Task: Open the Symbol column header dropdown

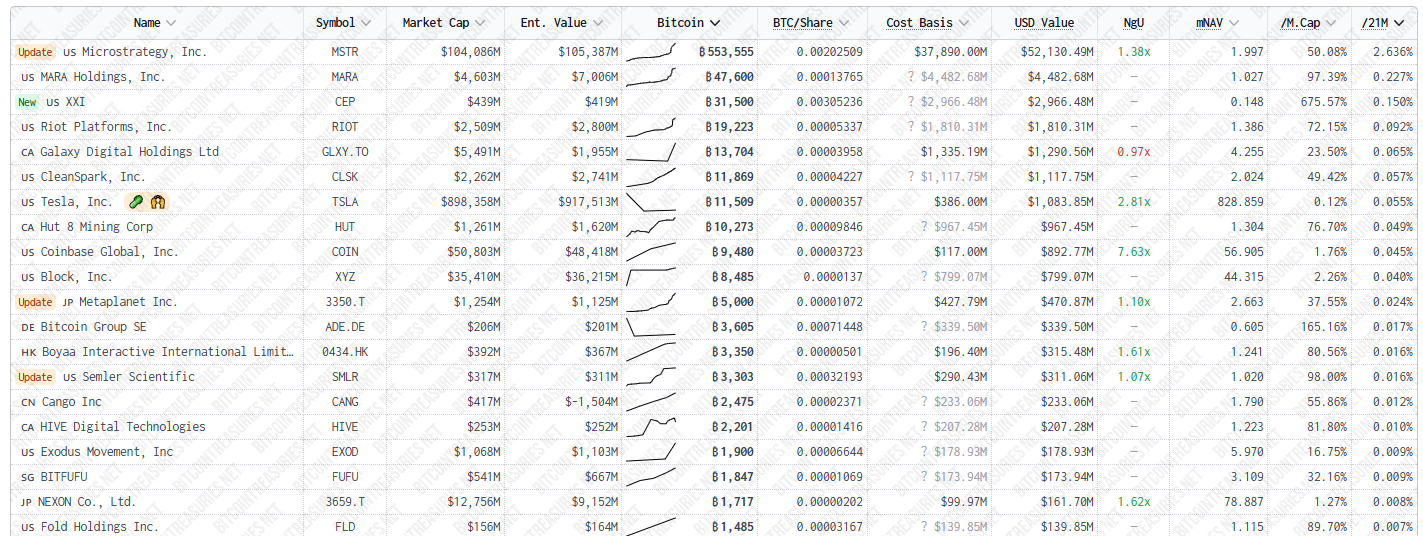Action: point(365,23)
